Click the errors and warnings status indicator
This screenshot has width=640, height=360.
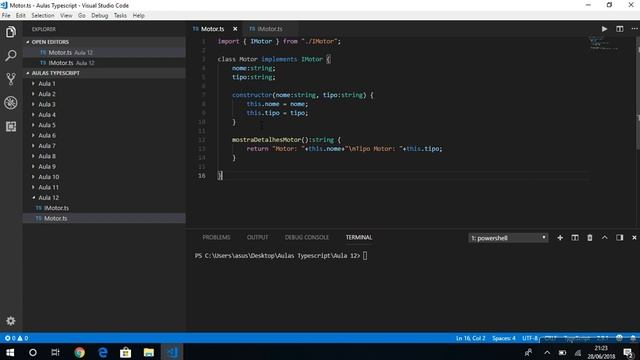tap(16, 338)
